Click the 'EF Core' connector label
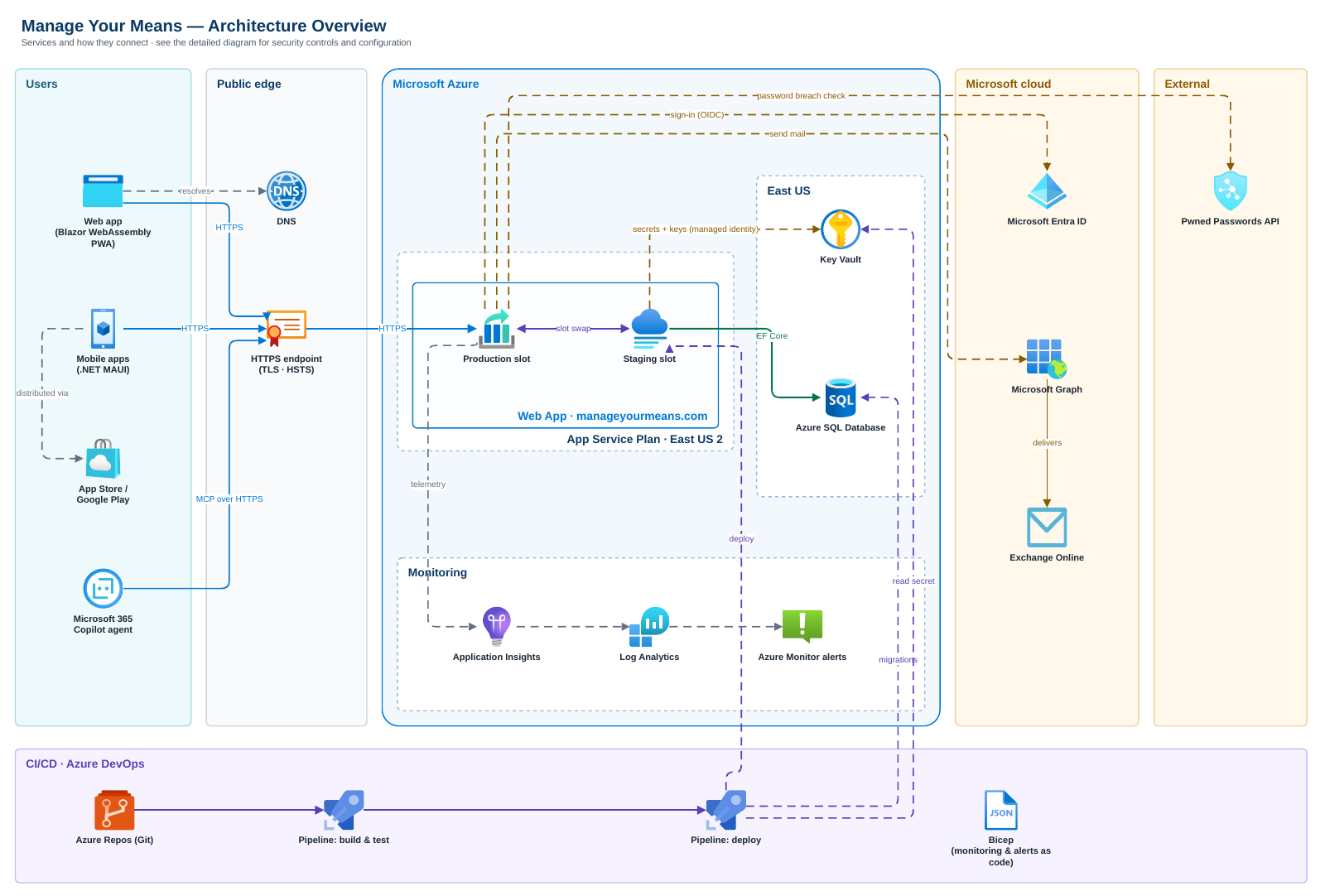Screen dimensions: 1325x896 (772, 336)
